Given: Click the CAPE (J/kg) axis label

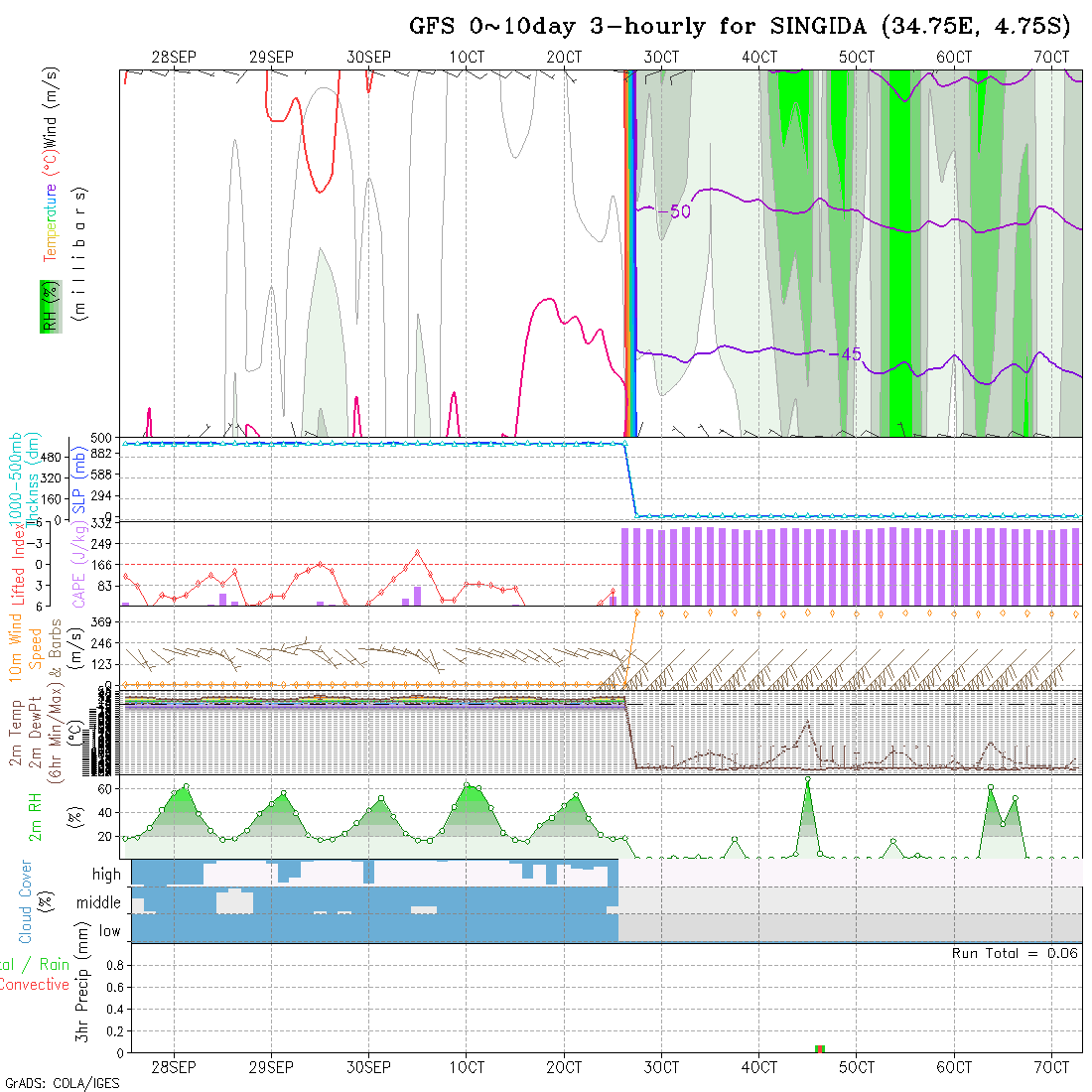Looking at the screenshot, I should click(x=79, y=564).
